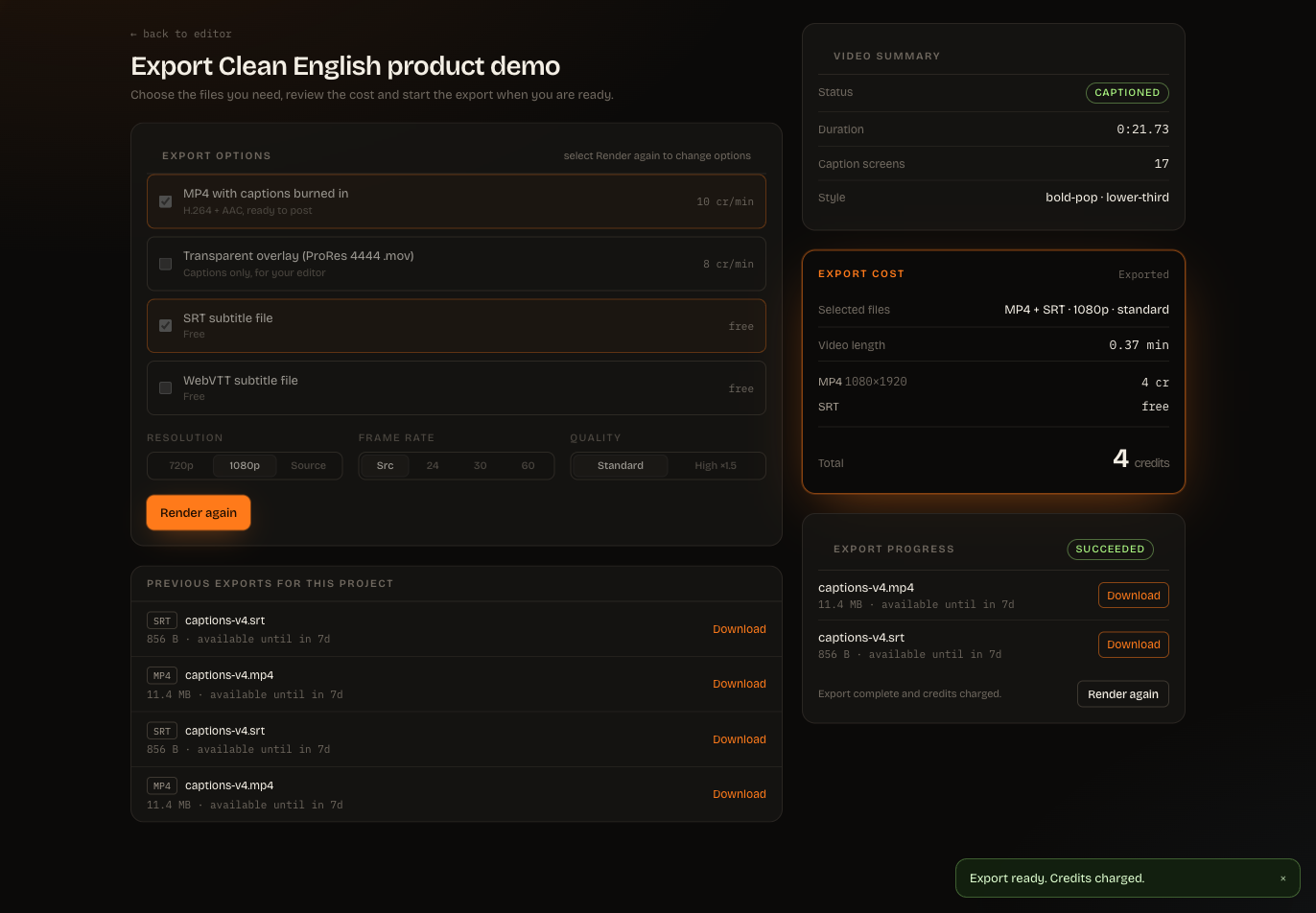Click Selected files value MP4 + SRT
The width and height of the screenshot is (1316, 913).
click(x=1087, y=310)
